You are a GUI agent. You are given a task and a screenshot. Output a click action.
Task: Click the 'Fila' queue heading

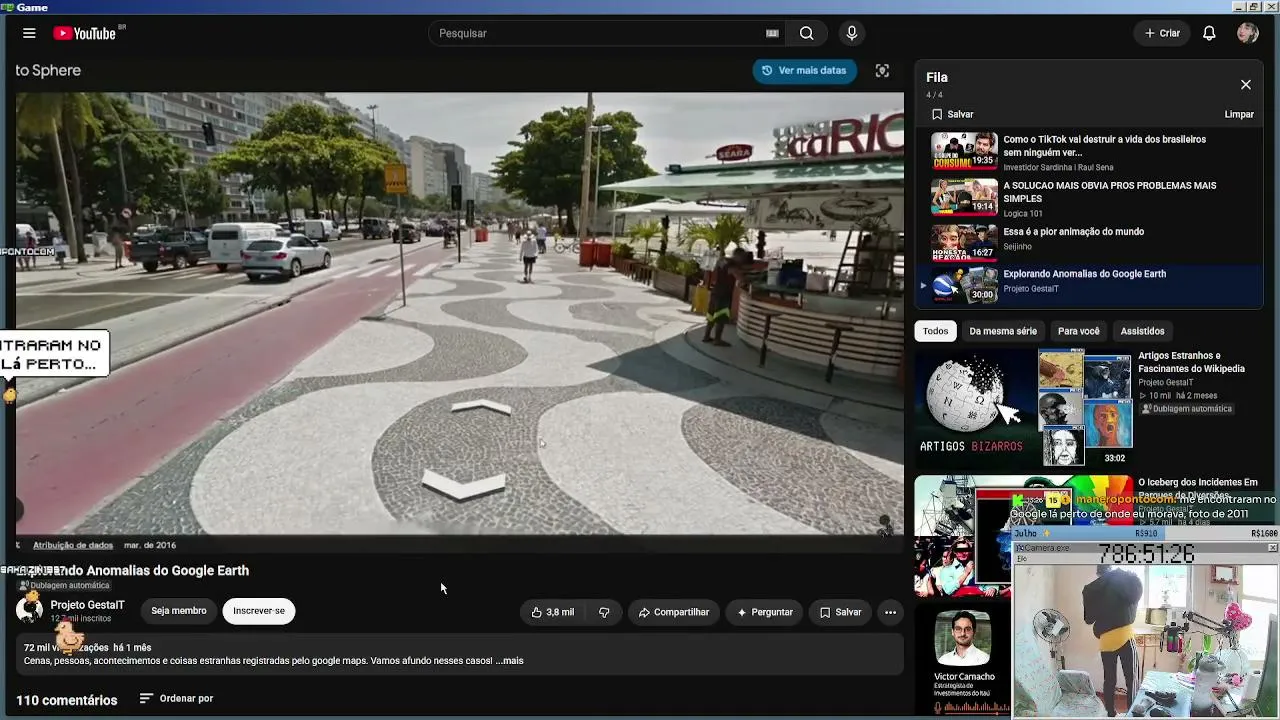tap(937, 77)
